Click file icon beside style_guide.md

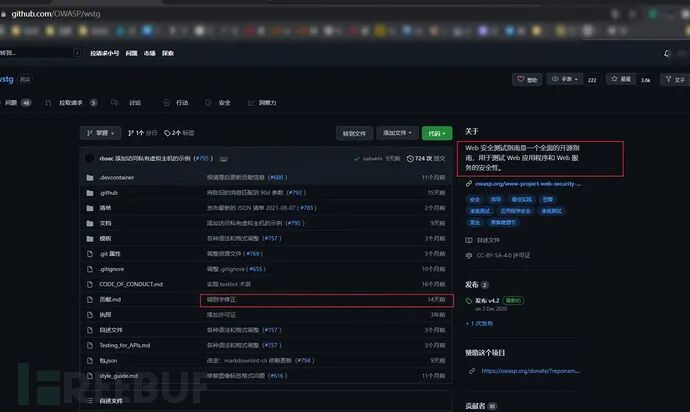click(90, 376)
